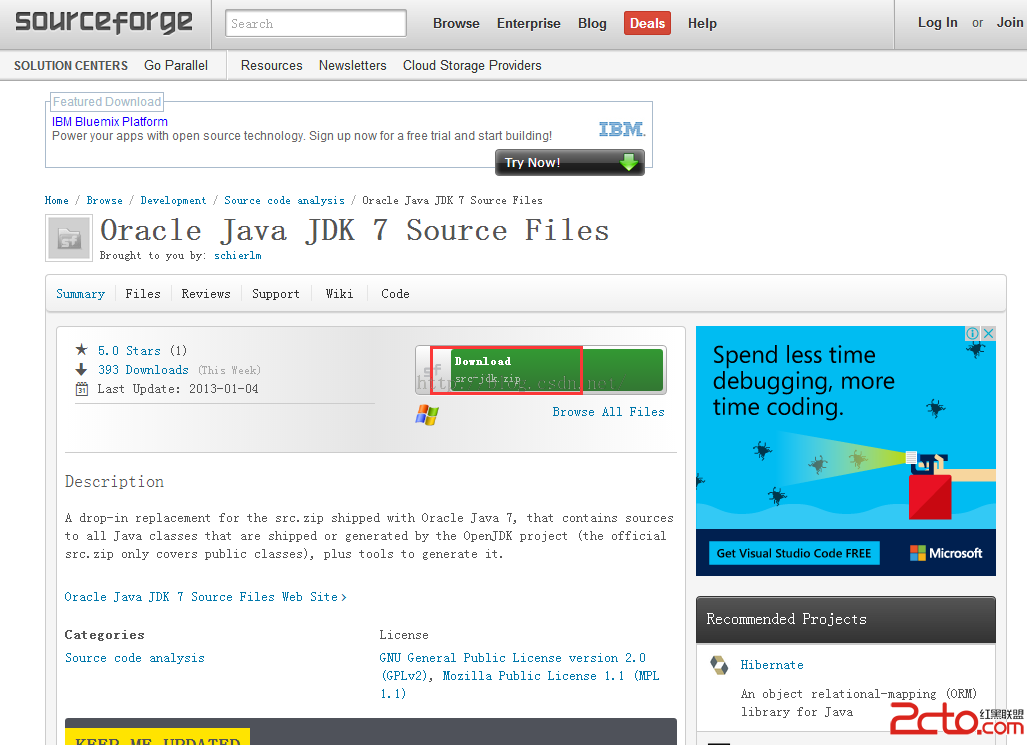Open the 393 Downloads stats link
This screenshot has width=1027, height=745.
143,370
